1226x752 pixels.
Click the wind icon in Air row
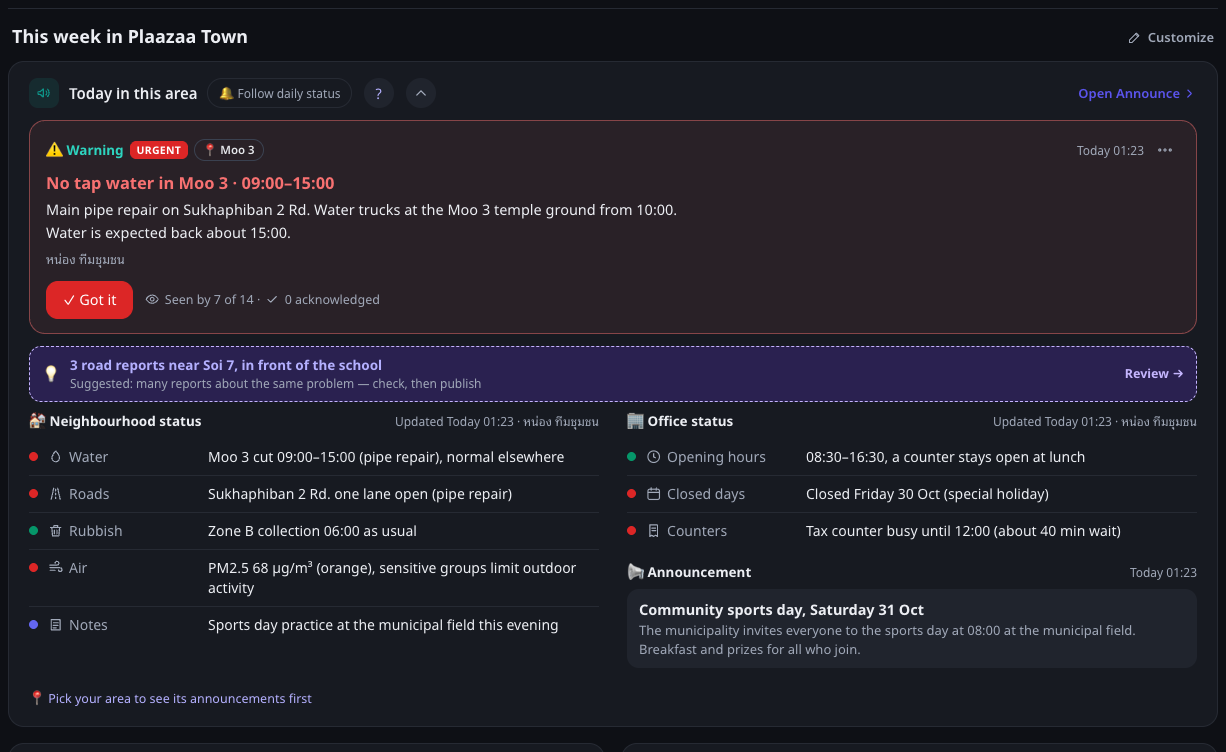(x=56, y=567)
